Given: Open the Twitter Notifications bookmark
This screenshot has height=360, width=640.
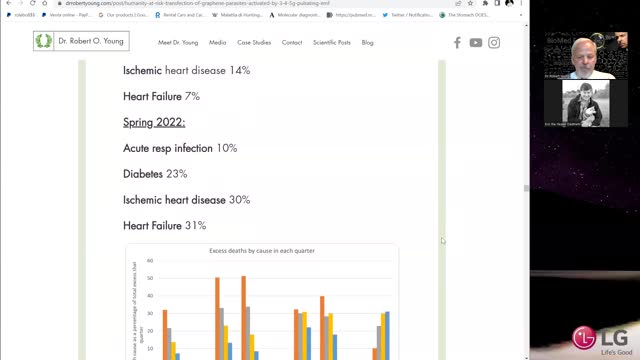Looking at the screenshot, I should (407, 15).
